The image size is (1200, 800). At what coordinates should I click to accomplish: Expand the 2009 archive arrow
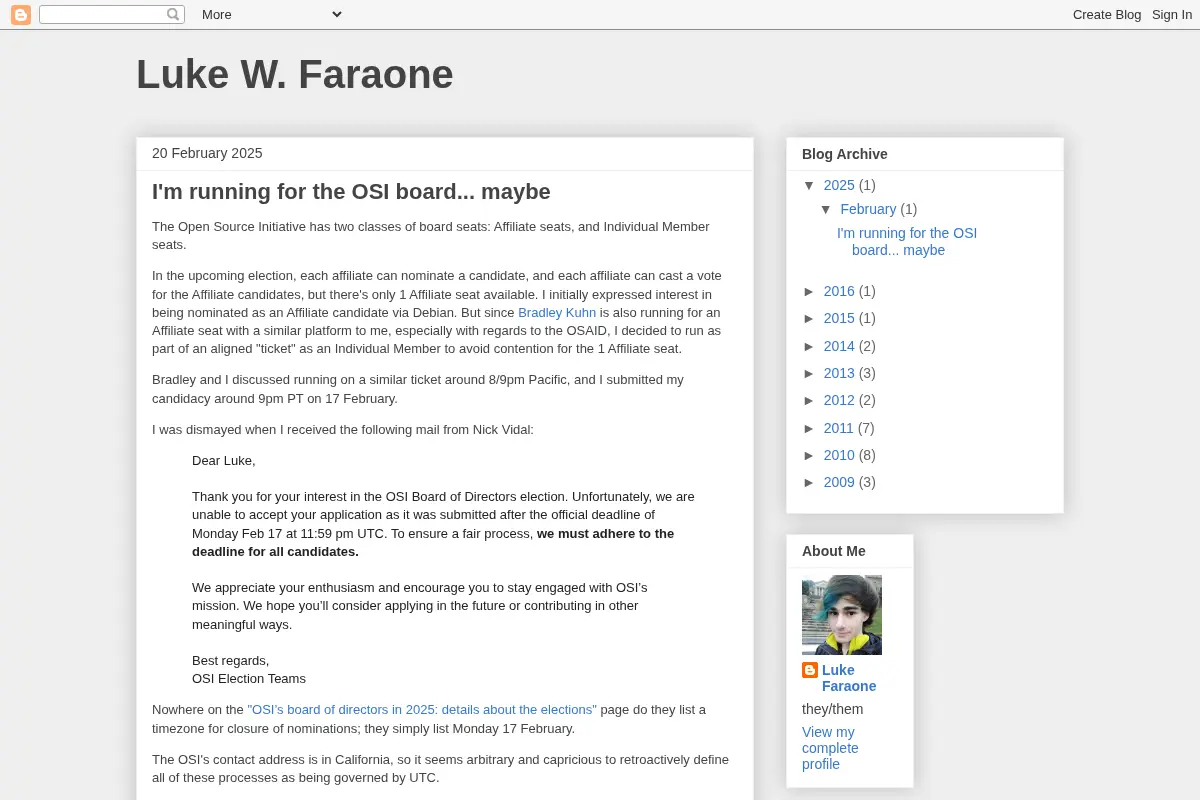810,482
